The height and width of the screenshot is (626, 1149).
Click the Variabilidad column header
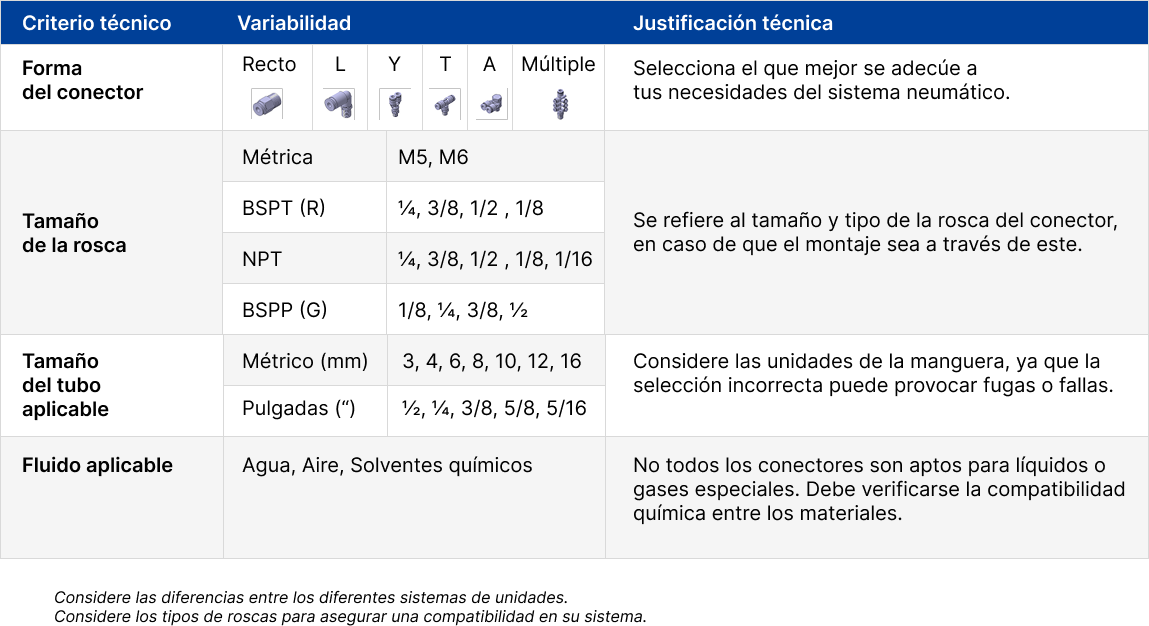click(294, 23)
